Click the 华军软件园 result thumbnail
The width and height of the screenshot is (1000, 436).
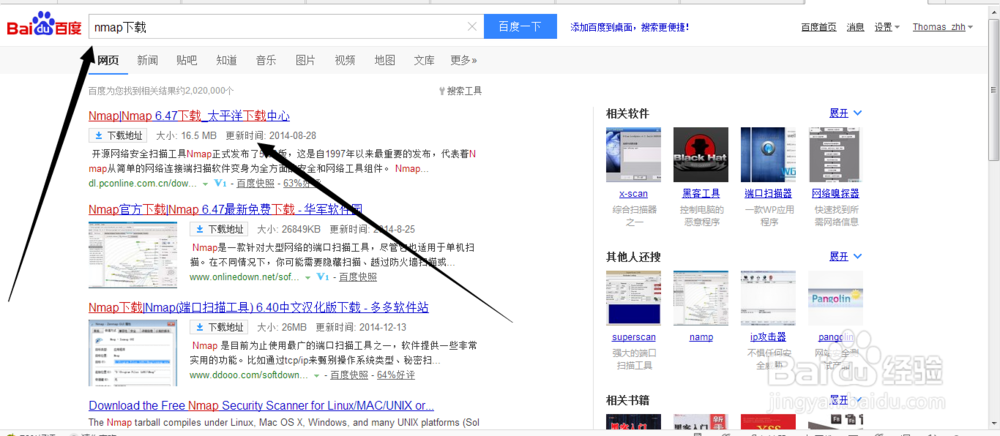133,255
